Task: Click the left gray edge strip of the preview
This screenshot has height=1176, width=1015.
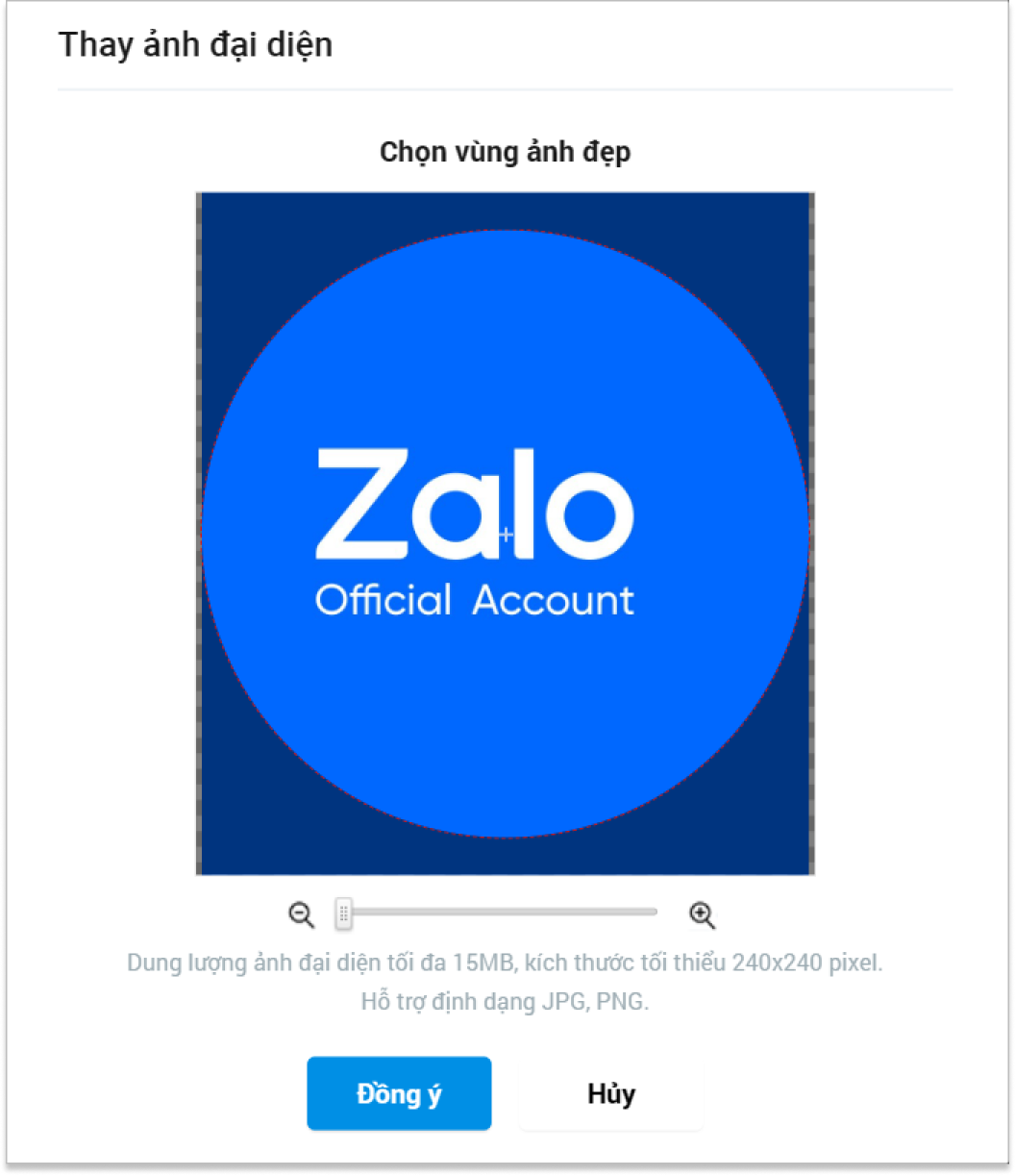Action: [x=199, y=534]
